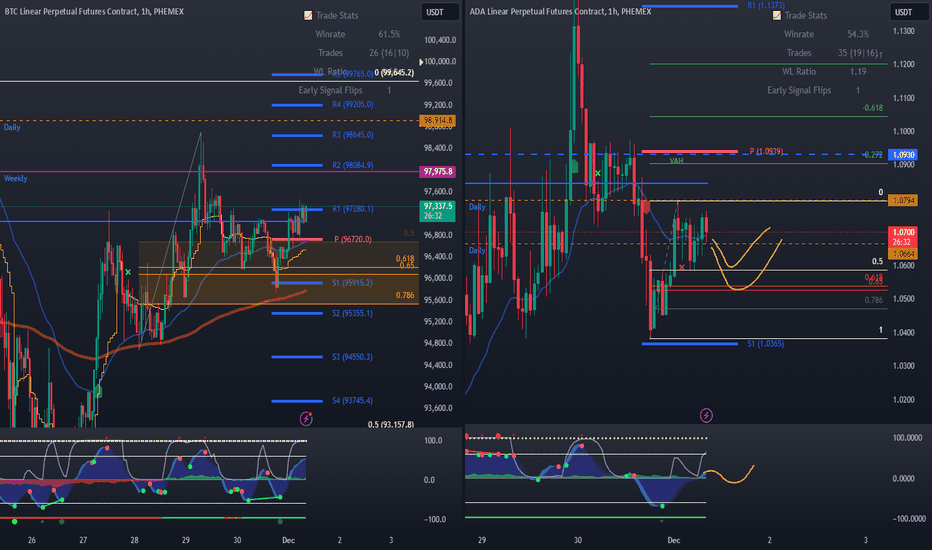This screenshot has height=550, width=932.
Task: Click the 1.1300 level on ADA price axis
Action: [903, 32]
